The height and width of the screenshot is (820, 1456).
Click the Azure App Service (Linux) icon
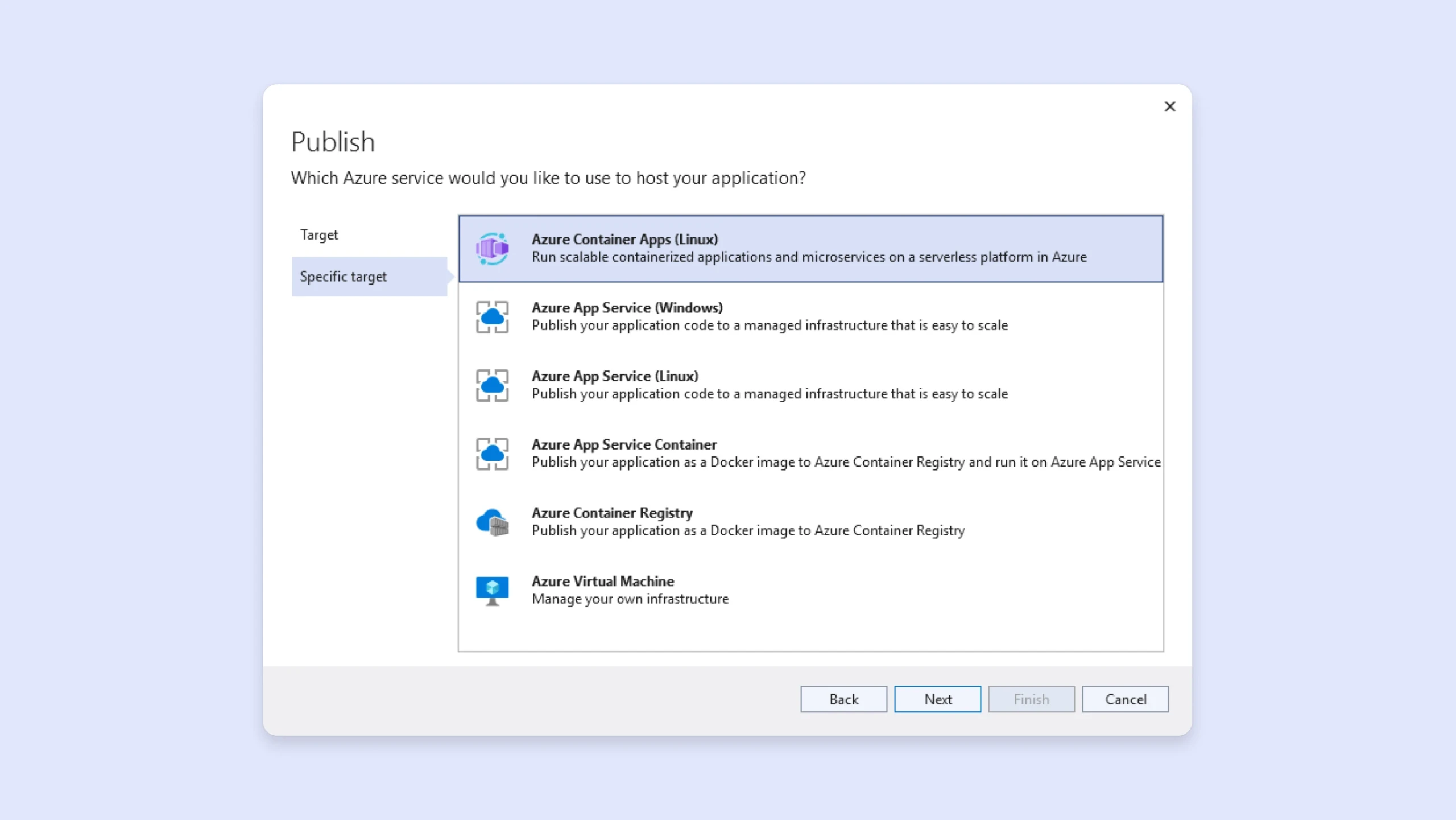[x=492, y=385]
